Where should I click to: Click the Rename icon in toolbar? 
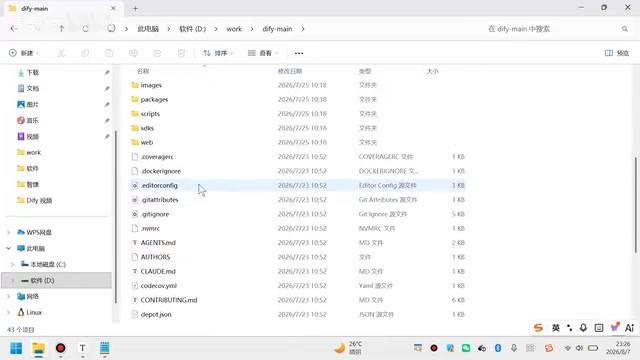tap(133, 53)
